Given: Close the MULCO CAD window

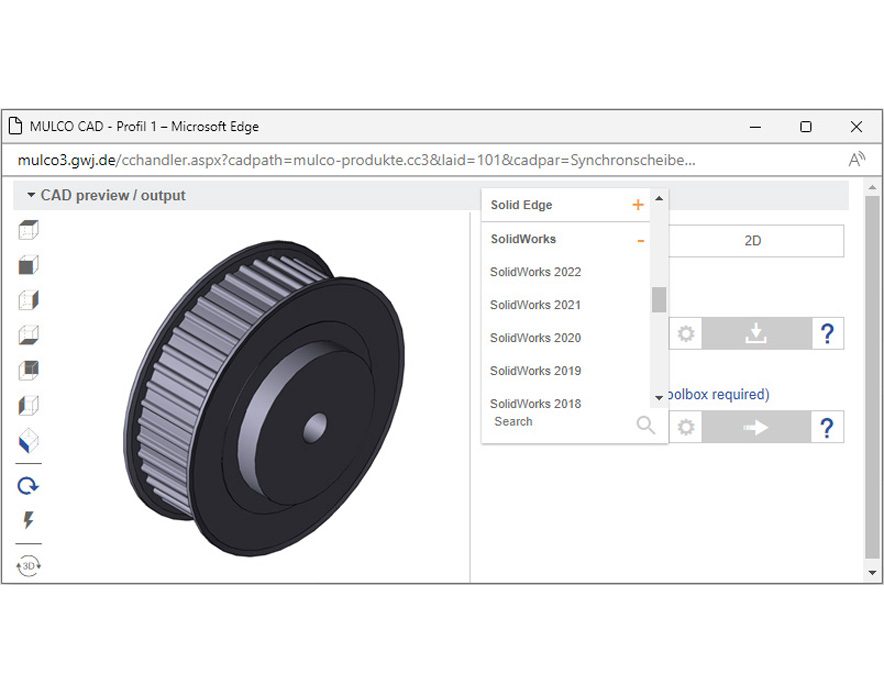Looking at the screenshot, I should tap(856, 127).
